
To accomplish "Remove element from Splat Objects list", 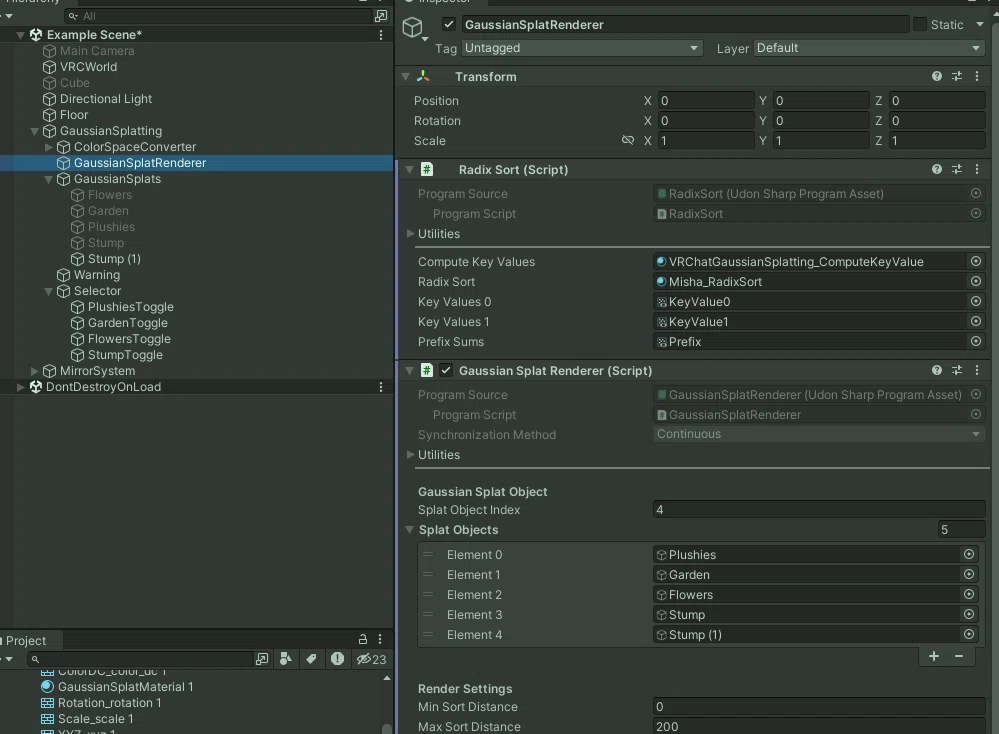I will click(x=959, y=656).
